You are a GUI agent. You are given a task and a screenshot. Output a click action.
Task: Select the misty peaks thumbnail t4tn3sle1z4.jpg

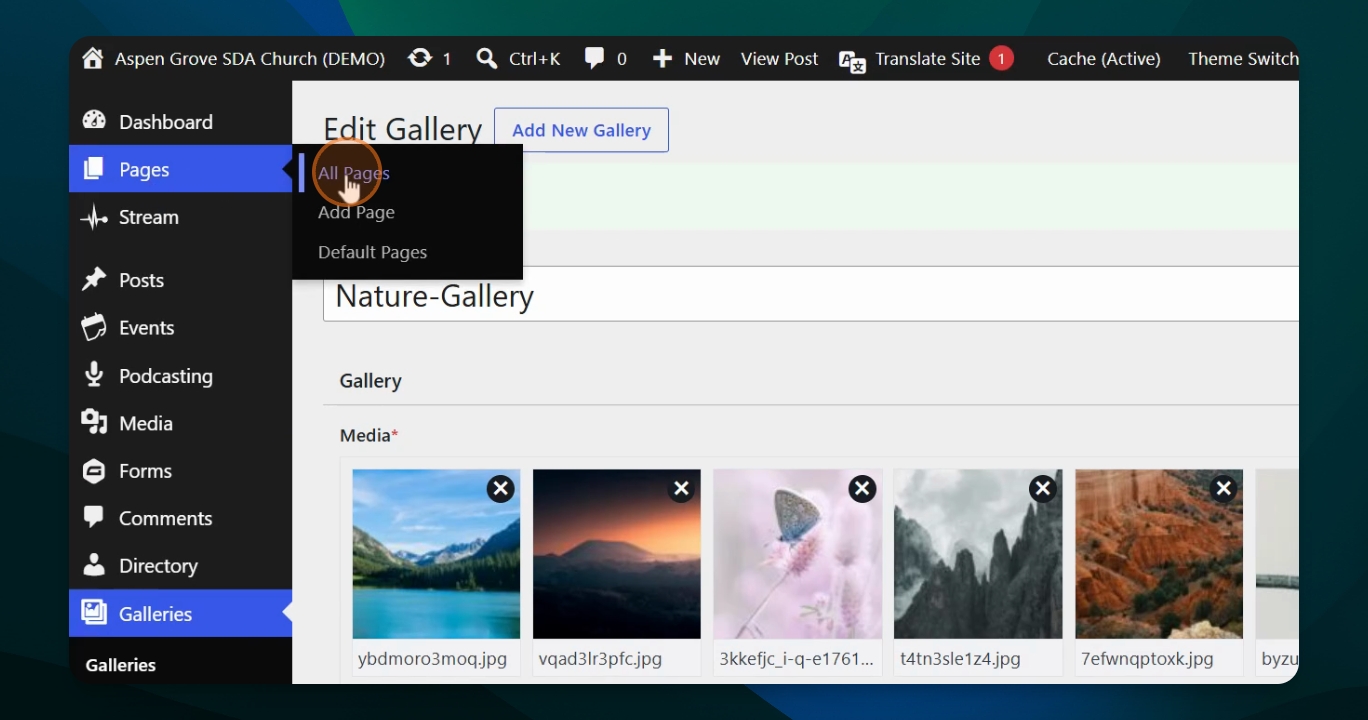[x=978, y=554]
